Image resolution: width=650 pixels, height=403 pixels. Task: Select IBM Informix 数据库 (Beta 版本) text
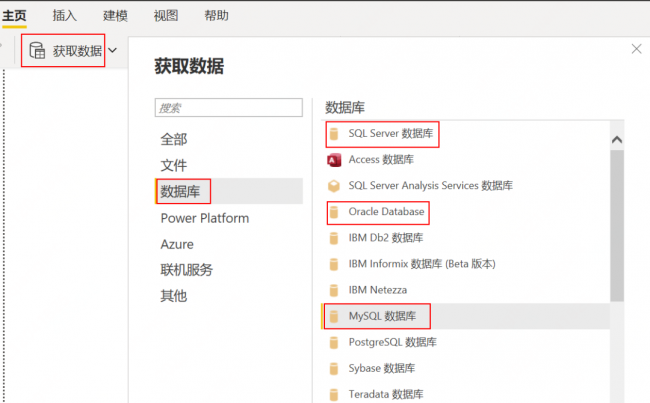coord(422,264)
